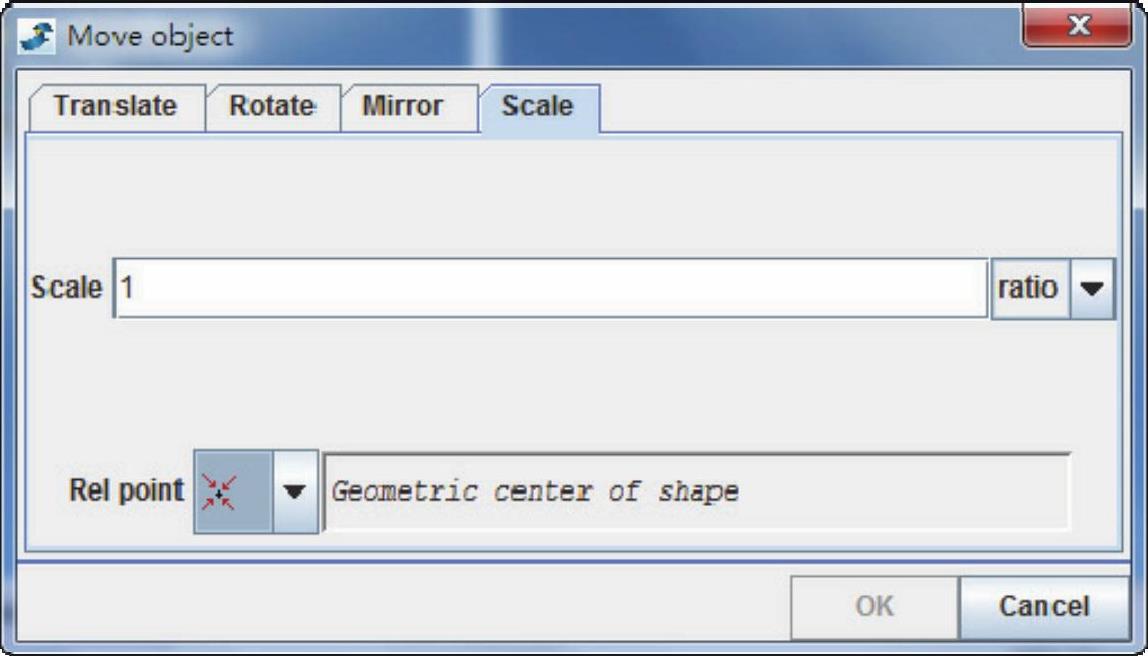
Task: Click the Geometric center of shape field
Action: (696, 492)
